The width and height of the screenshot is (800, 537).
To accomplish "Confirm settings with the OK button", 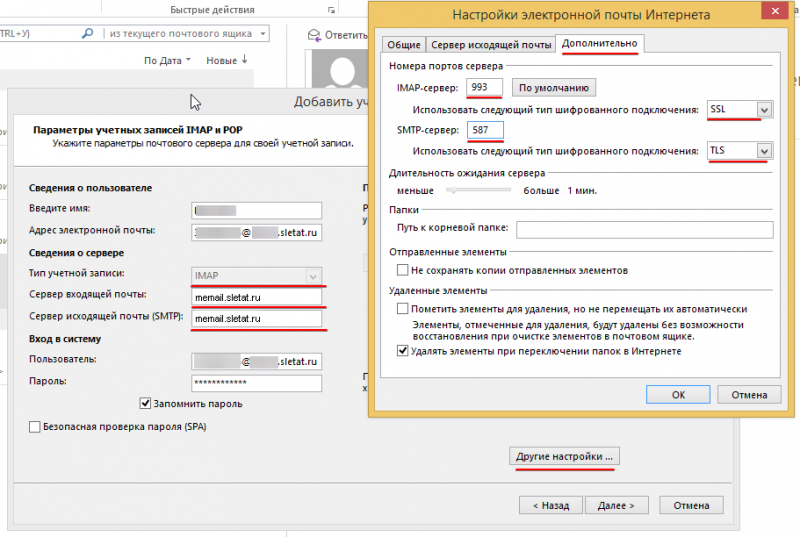I will [678, 395].
